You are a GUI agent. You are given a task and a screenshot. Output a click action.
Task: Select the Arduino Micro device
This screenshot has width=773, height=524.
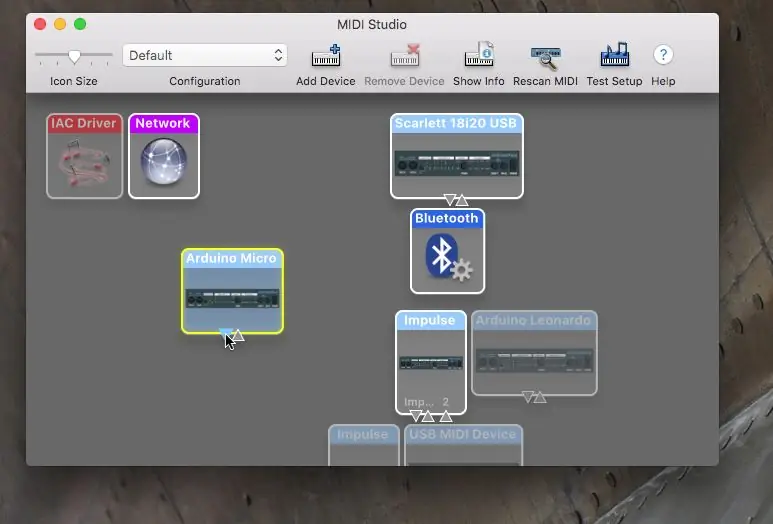point(232,291)
